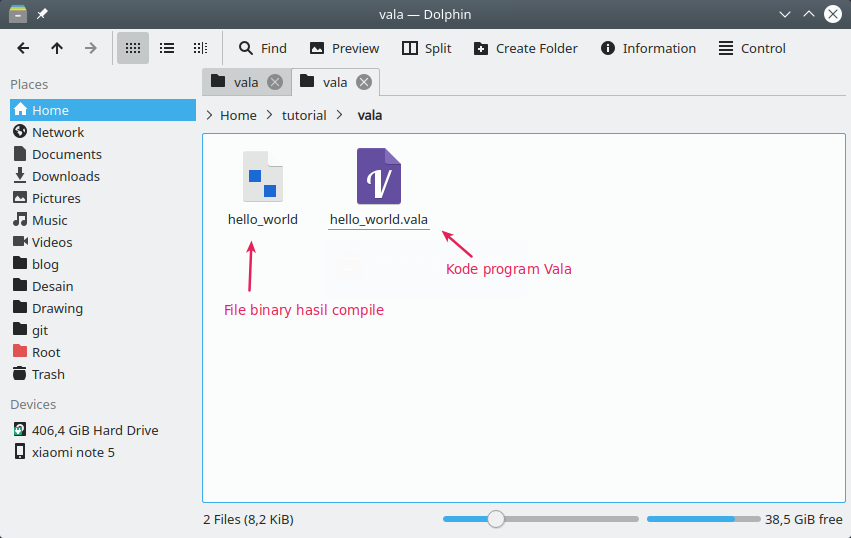The image size is (851, 538).
Task: Open the Find search tool
Action: point(262,48)
